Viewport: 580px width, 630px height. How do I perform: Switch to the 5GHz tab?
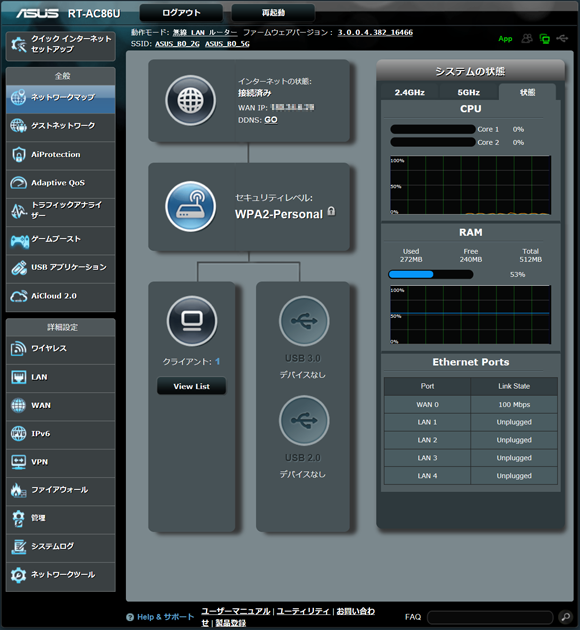point(469,92)
